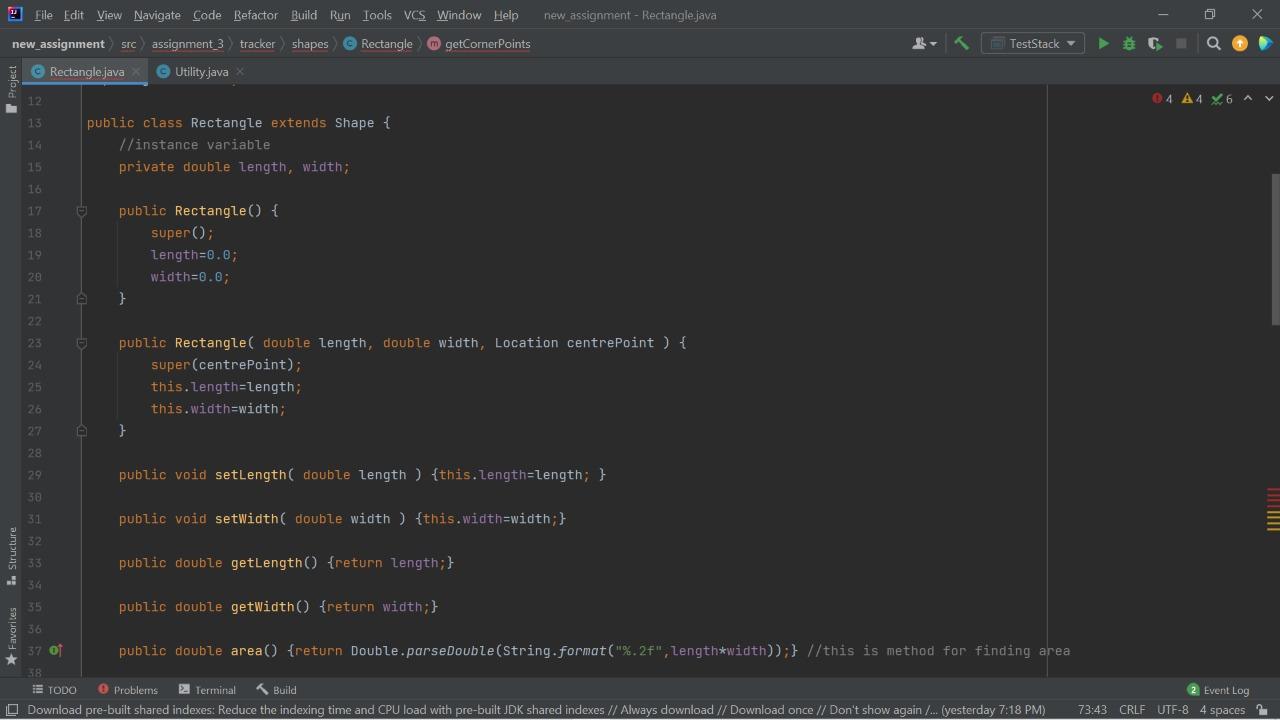Open the Edit menu
Screen dimensions: 1280x720
(x=74, y=15)
